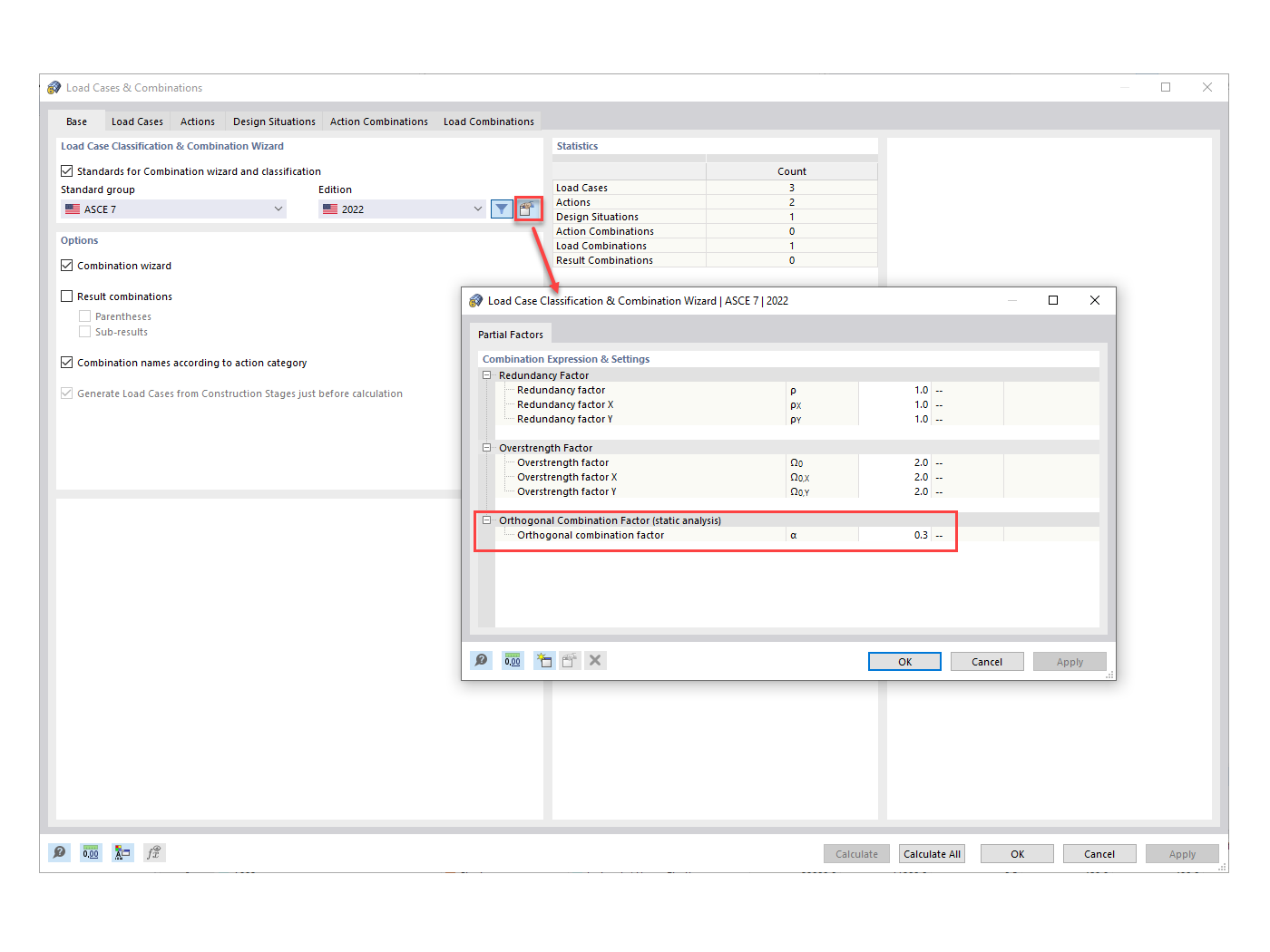Toggle the Sub-results checkbox
1270x952 pixels.
tap(84, 332)
